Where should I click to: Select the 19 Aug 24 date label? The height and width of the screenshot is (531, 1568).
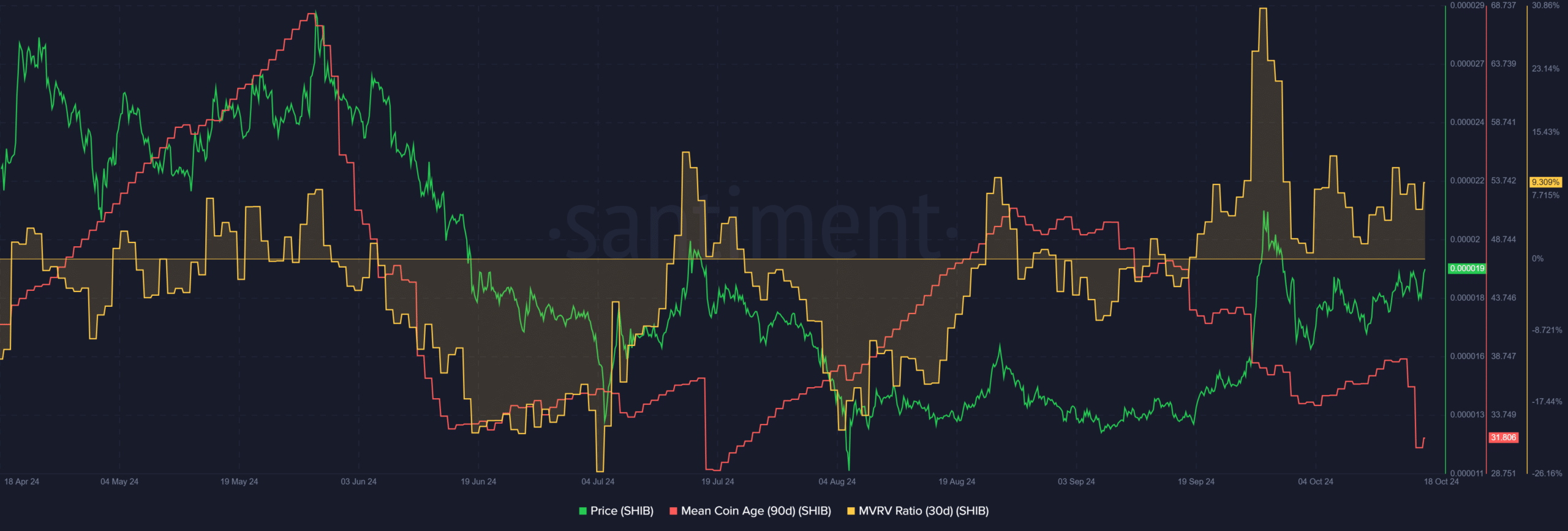[x=957, y=481]
